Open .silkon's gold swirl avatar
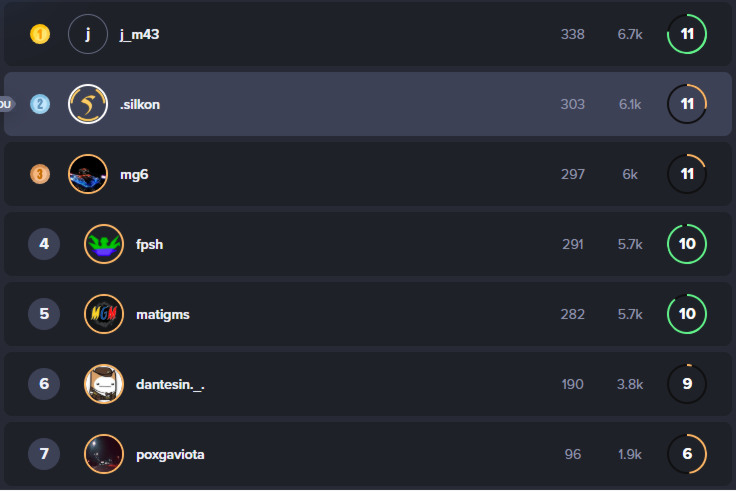Viewport: 736px width, 491px height. [x=88, y=104]
